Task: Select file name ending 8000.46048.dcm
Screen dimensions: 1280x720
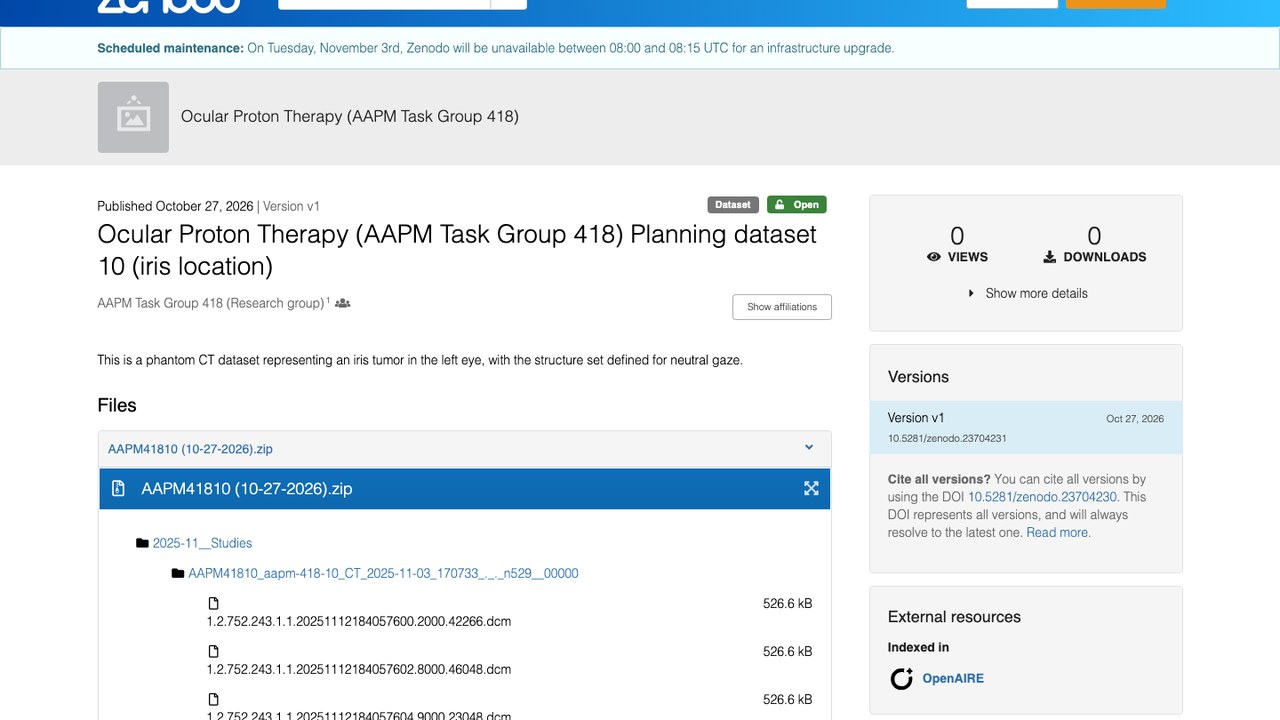Action: tap(359, 669)
